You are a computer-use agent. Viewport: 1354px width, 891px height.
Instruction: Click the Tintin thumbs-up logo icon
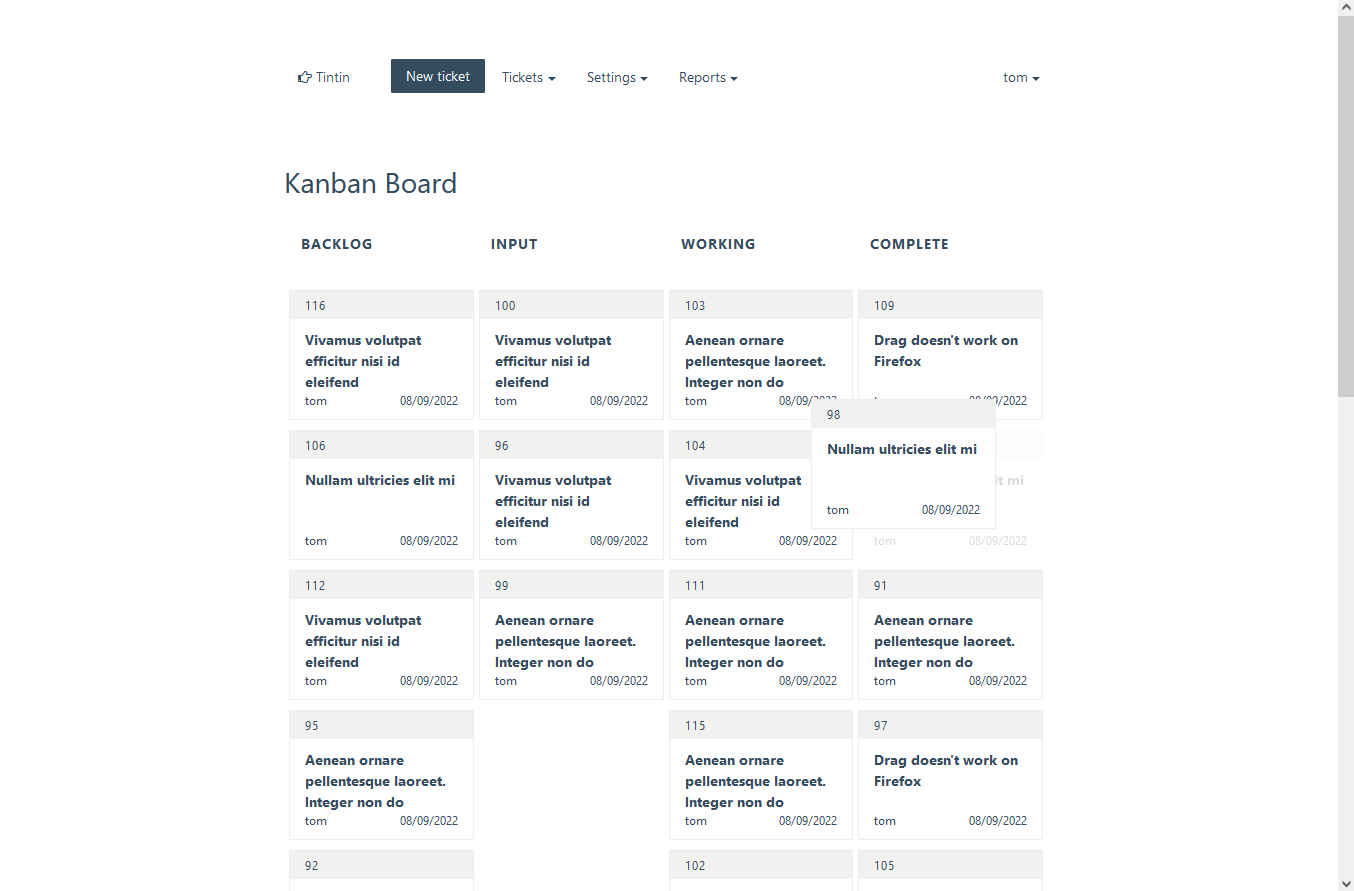click(305, 77)
